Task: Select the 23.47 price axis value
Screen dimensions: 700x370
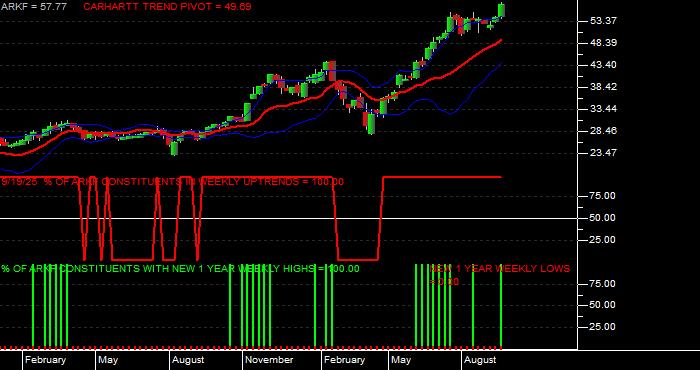Action: tap(603, 153)
